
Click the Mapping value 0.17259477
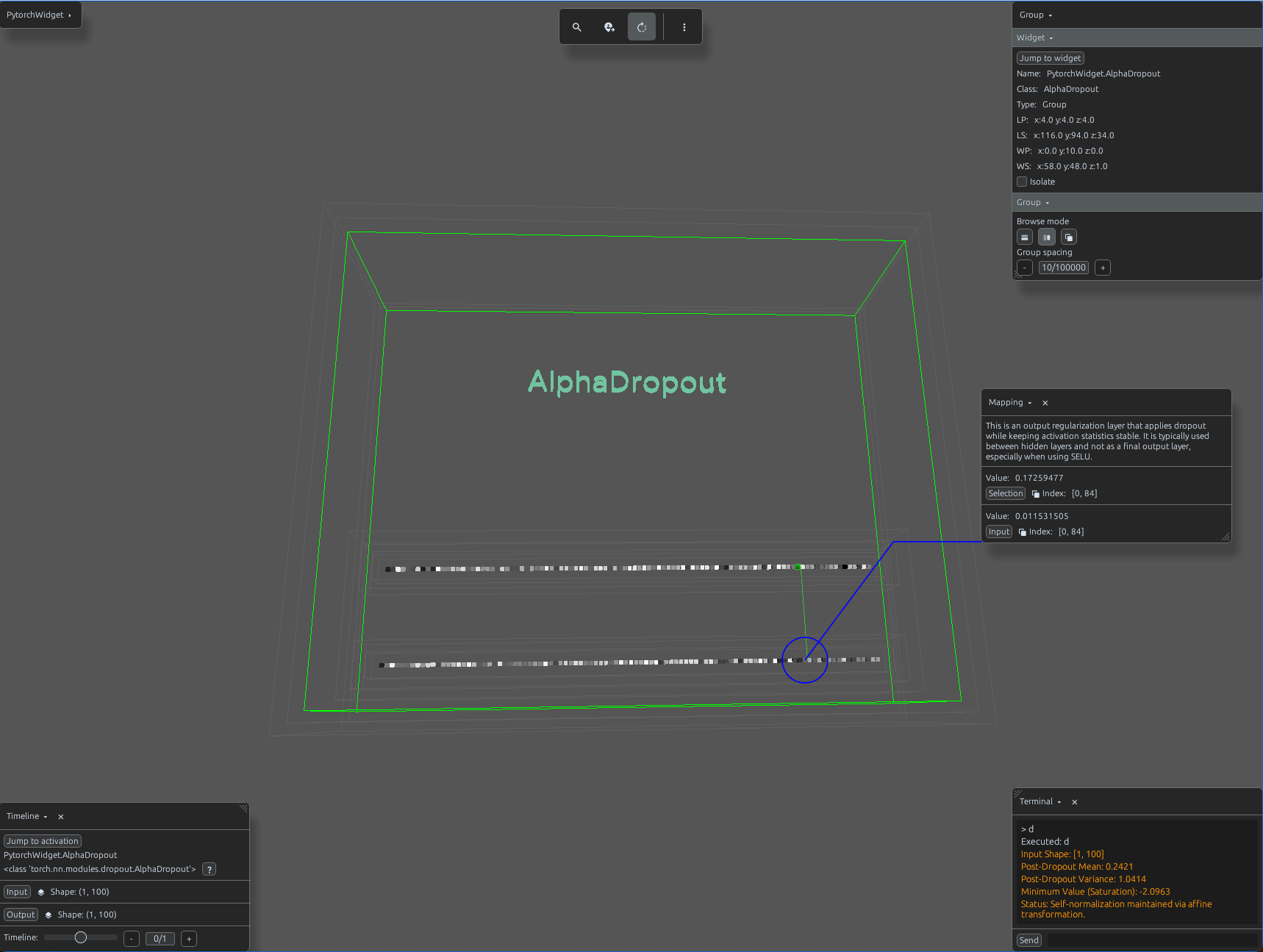pos(1039,478)
